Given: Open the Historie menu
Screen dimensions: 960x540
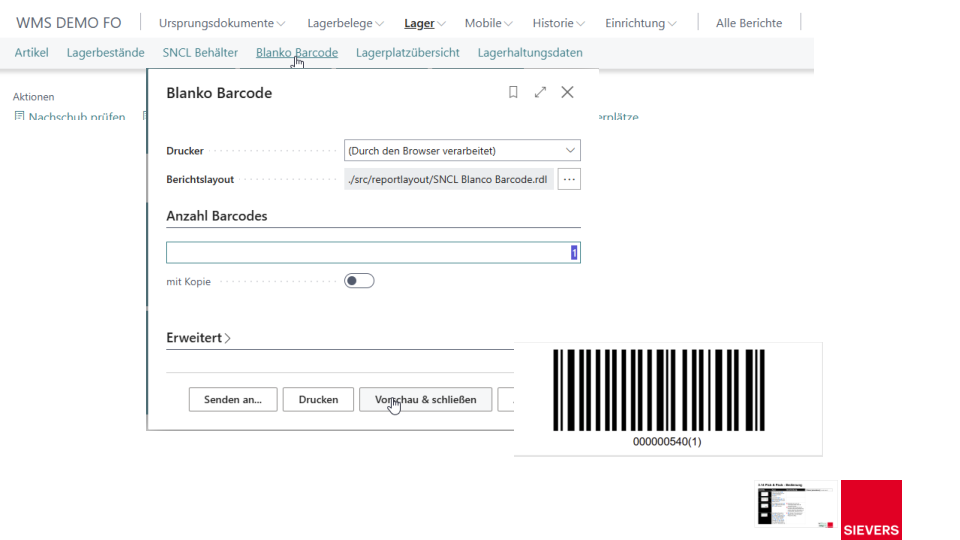Looking at the screenshot, I should 558,23.
